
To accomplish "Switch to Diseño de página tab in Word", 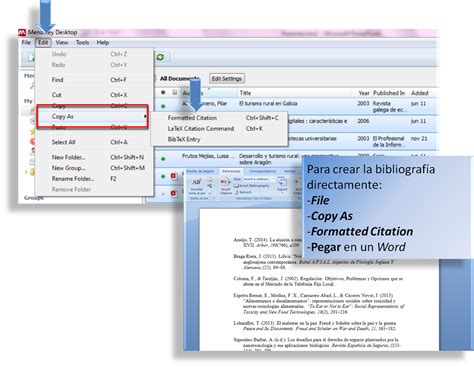I will [x=200, y=171].
